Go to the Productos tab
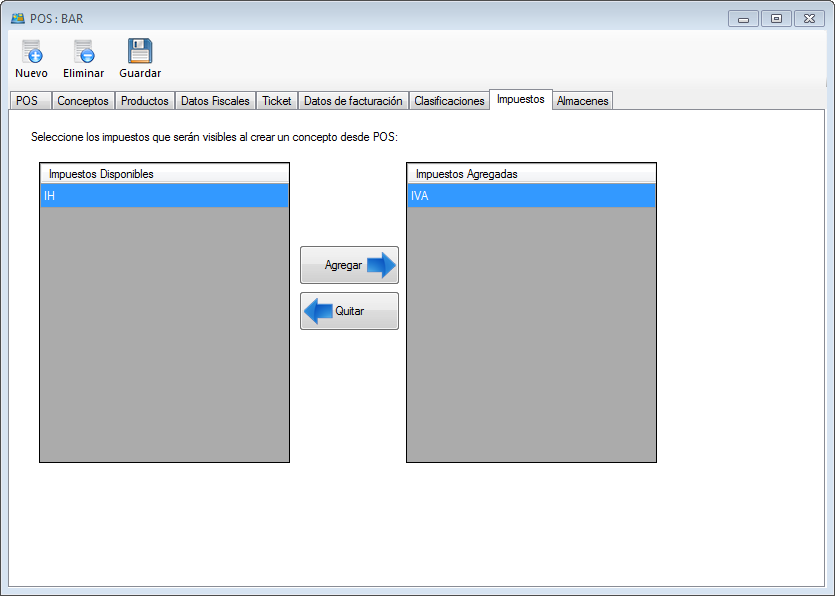The image size is (835, 596). [145, 101]
